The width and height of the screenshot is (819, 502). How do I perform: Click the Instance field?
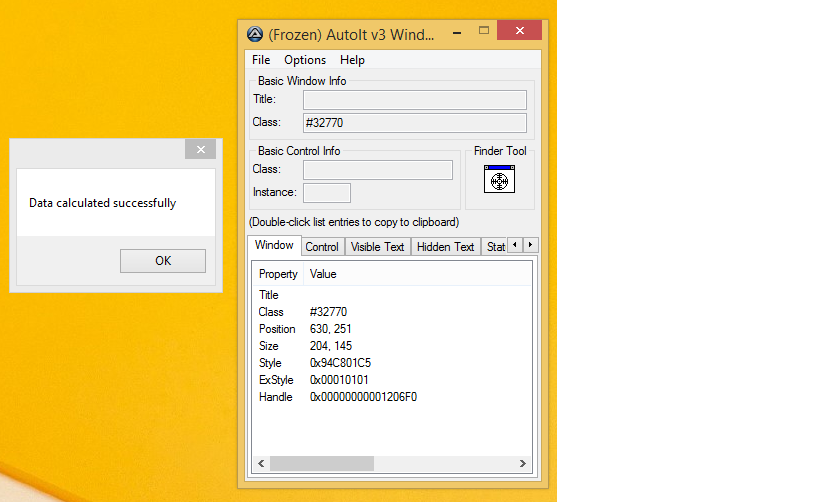(x=327, y=193)
